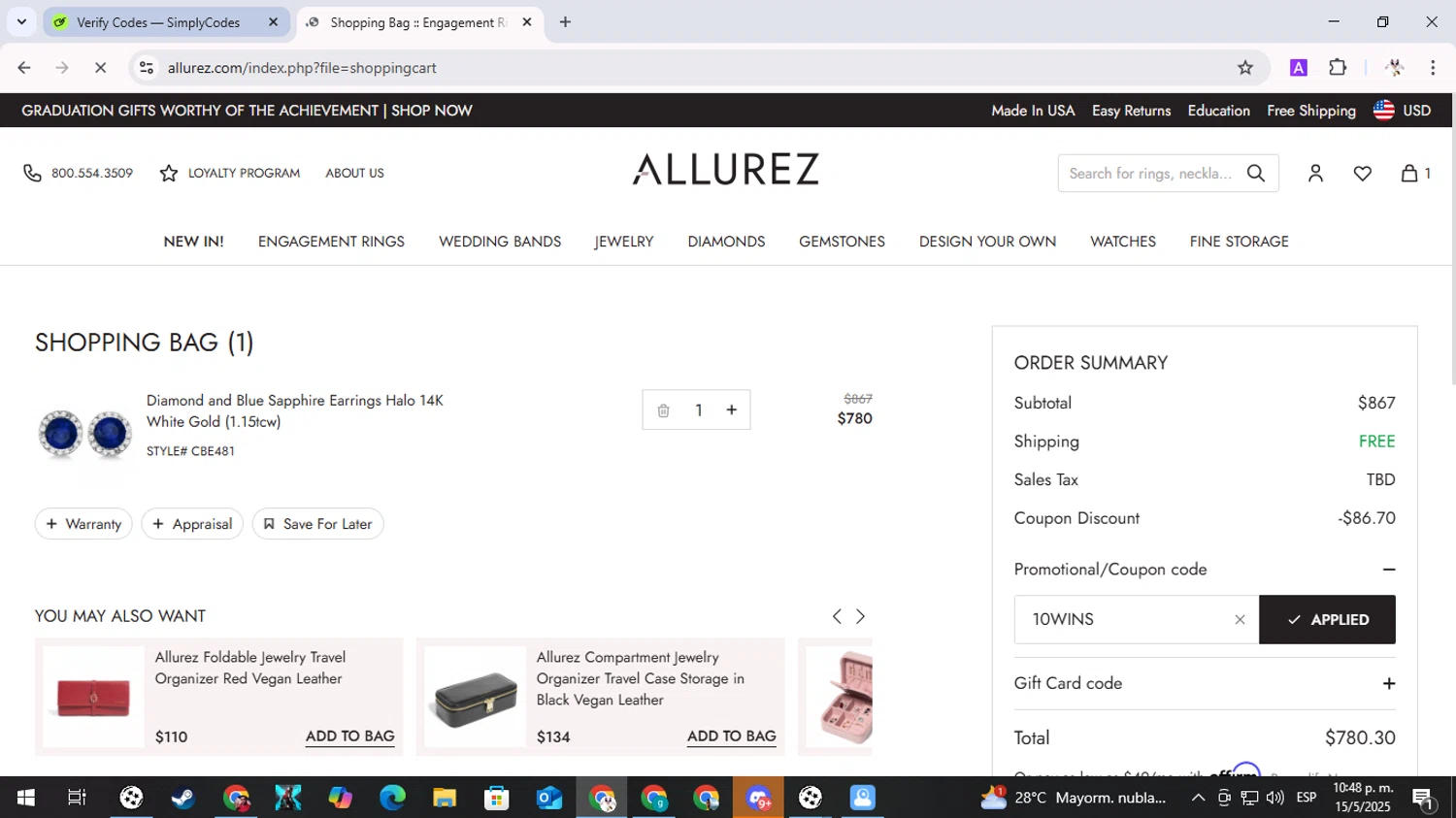Open the Loyalty Program star link
This screenshot has height=818, width=1456.
point(230,173)
